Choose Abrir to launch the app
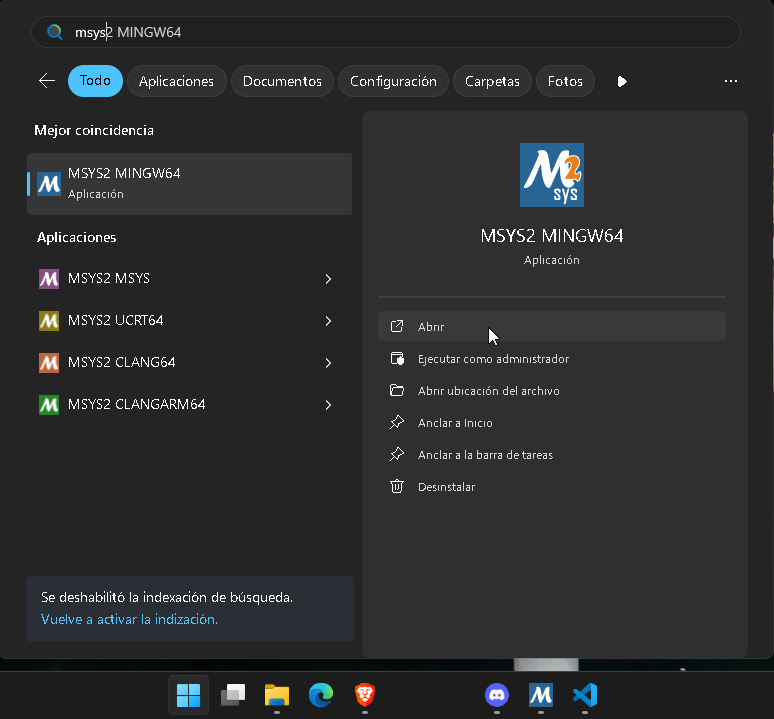The height and width of the screenshot is (719, 774). click(x=551, y=326)
